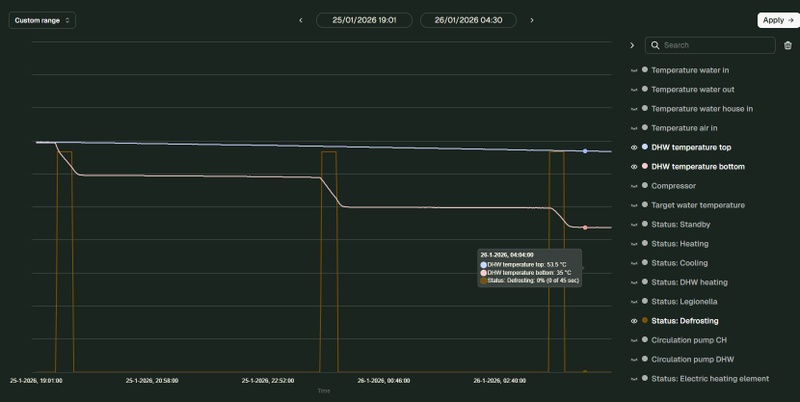
Task: Click the Temperature water in color dot
Action: [x=645, y=70]
